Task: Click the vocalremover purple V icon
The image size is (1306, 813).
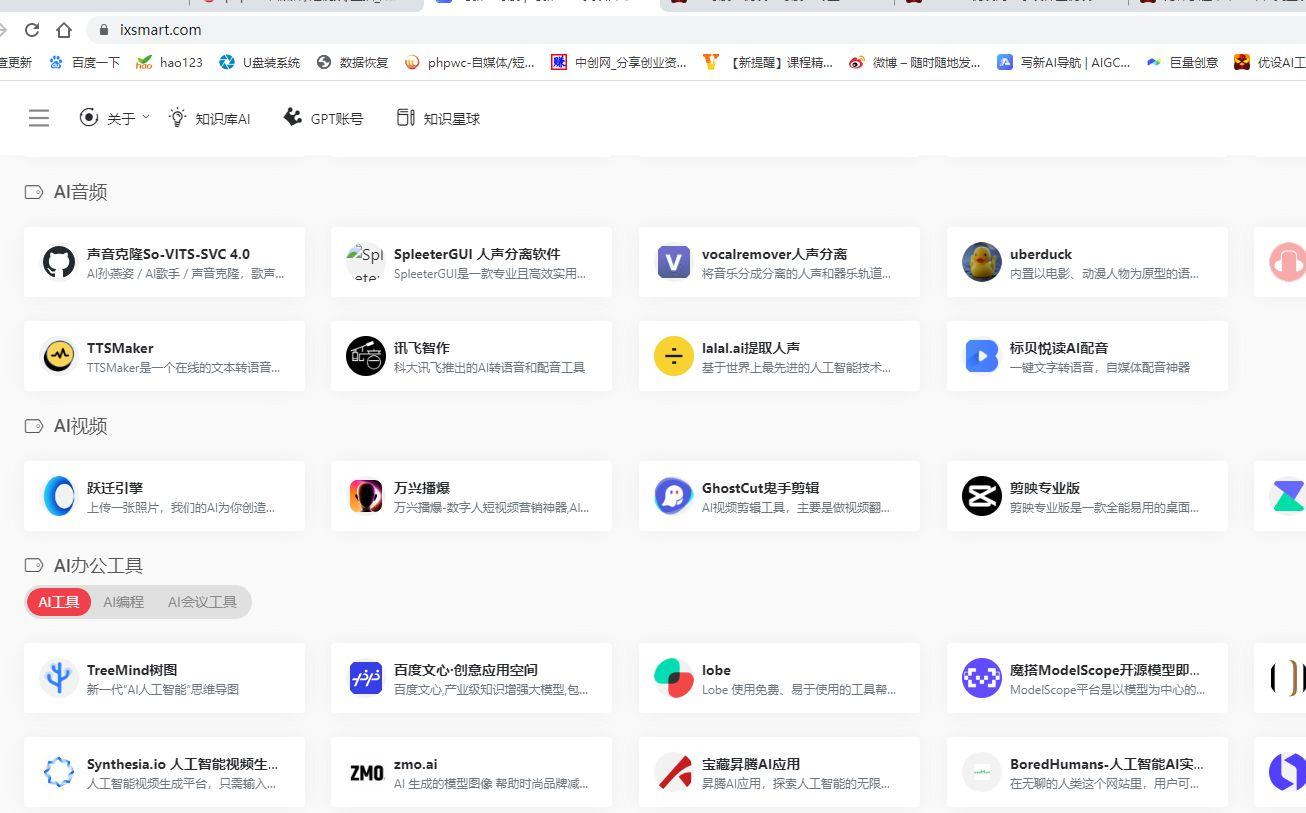Action: point(673,262)
